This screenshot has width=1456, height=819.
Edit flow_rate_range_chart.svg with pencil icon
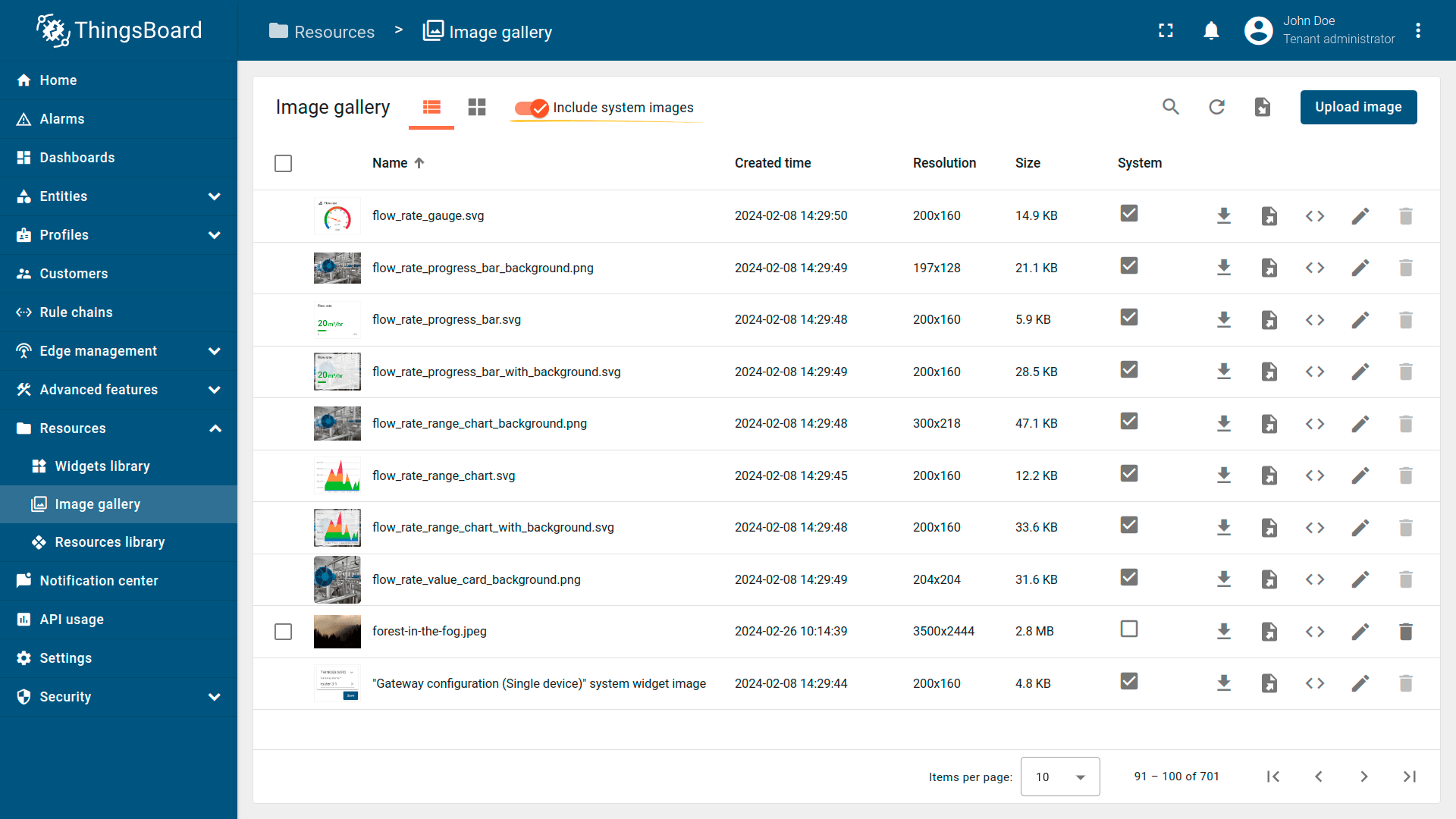1360,475
